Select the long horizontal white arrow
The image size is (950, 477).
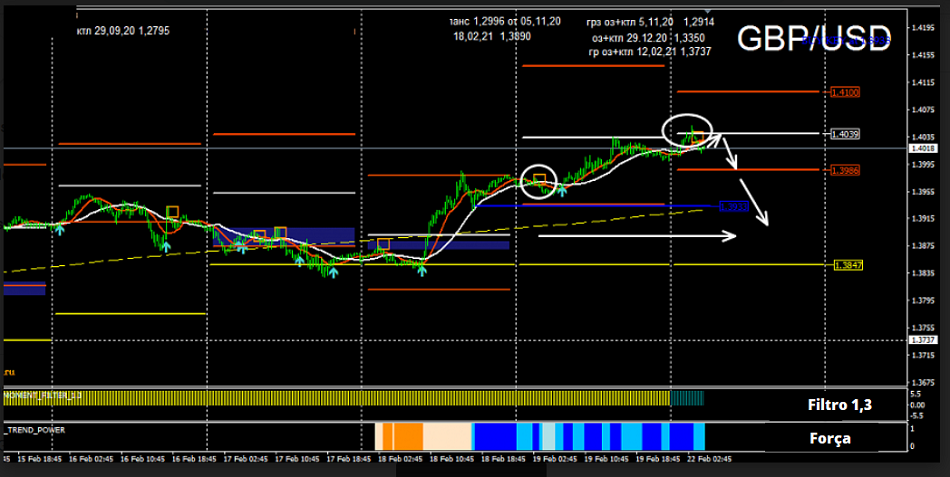click(637, 236)
